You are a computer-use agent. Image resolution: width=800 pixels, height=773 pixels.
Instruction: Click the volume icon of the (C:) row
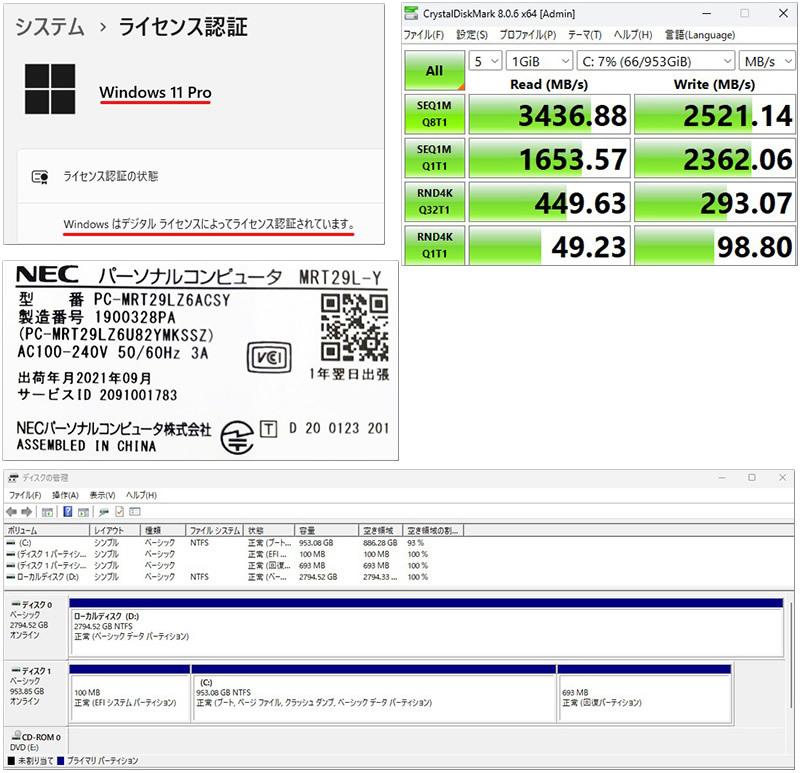click(x=11, y=543)
